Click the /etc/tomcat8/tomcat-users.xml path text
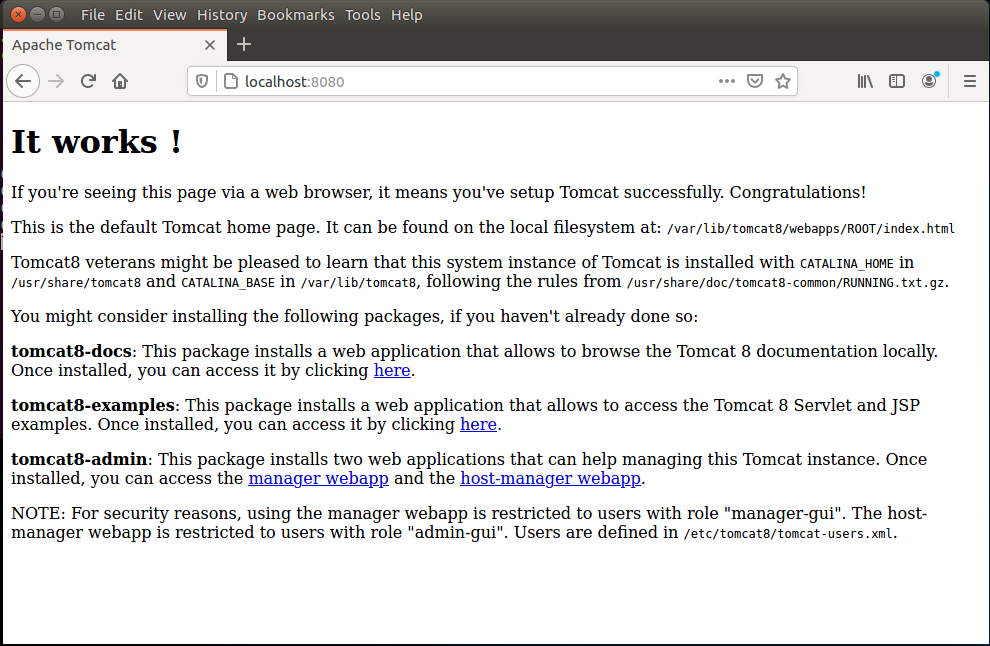 click(789, 534)
